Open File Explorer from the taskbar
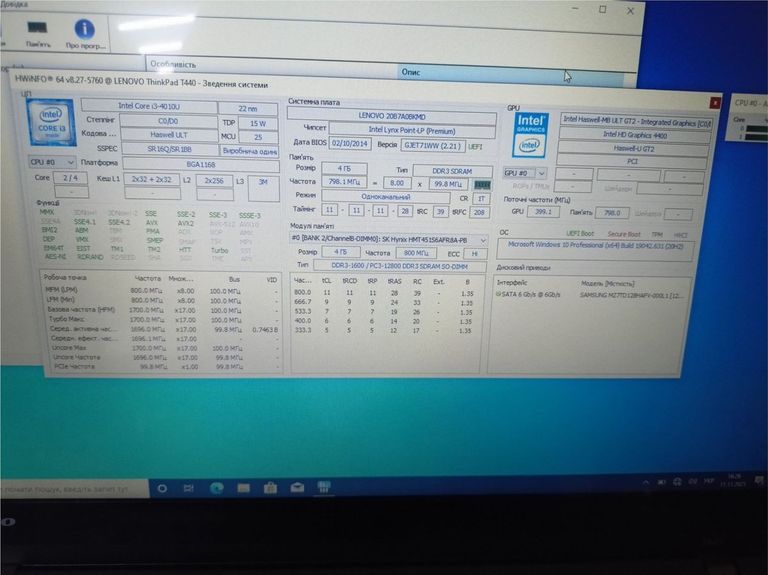This screenshot has width=768, height=575. [x=243, y=488]
